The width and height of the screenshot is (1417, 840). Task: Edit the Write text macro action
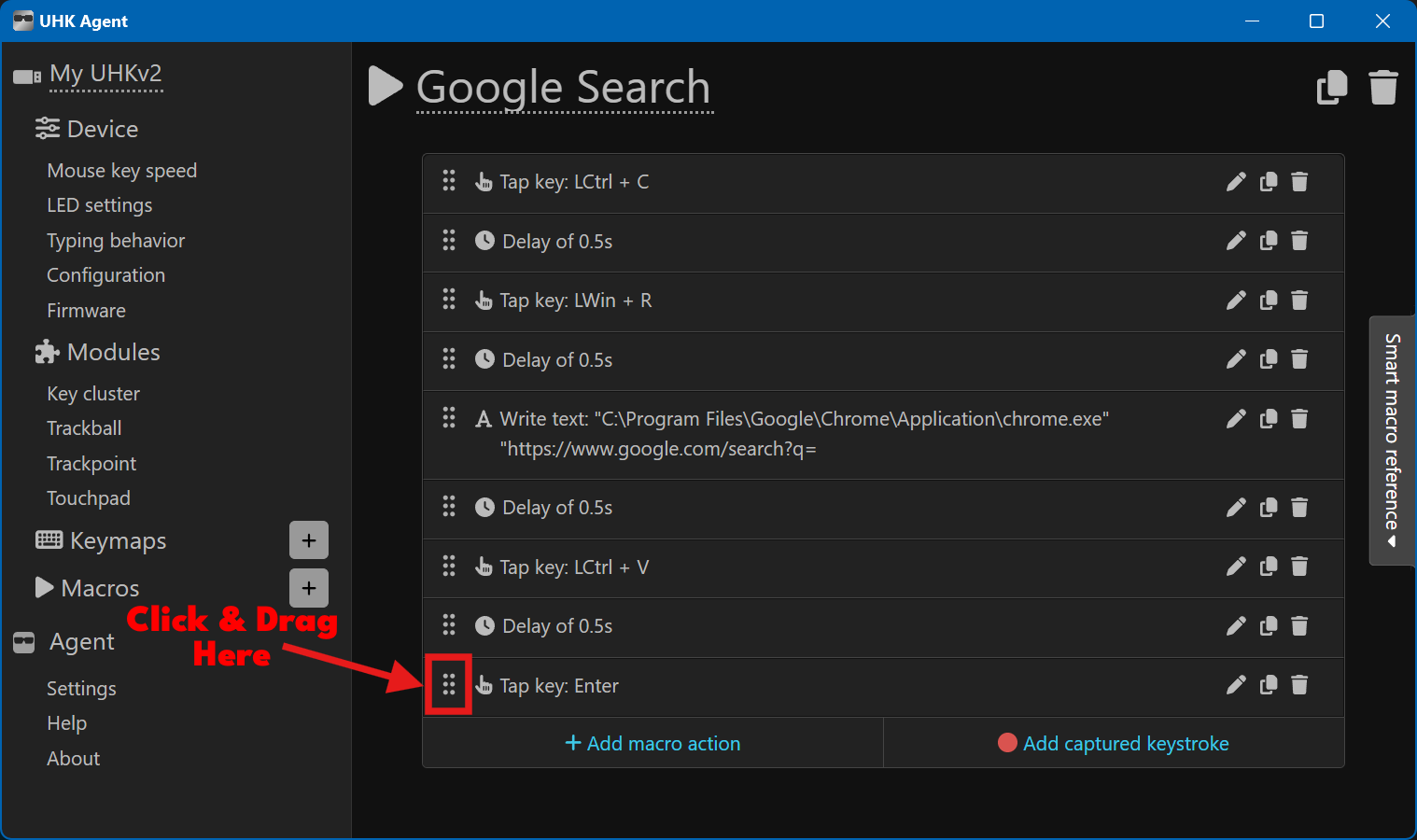click(1236, 419)
